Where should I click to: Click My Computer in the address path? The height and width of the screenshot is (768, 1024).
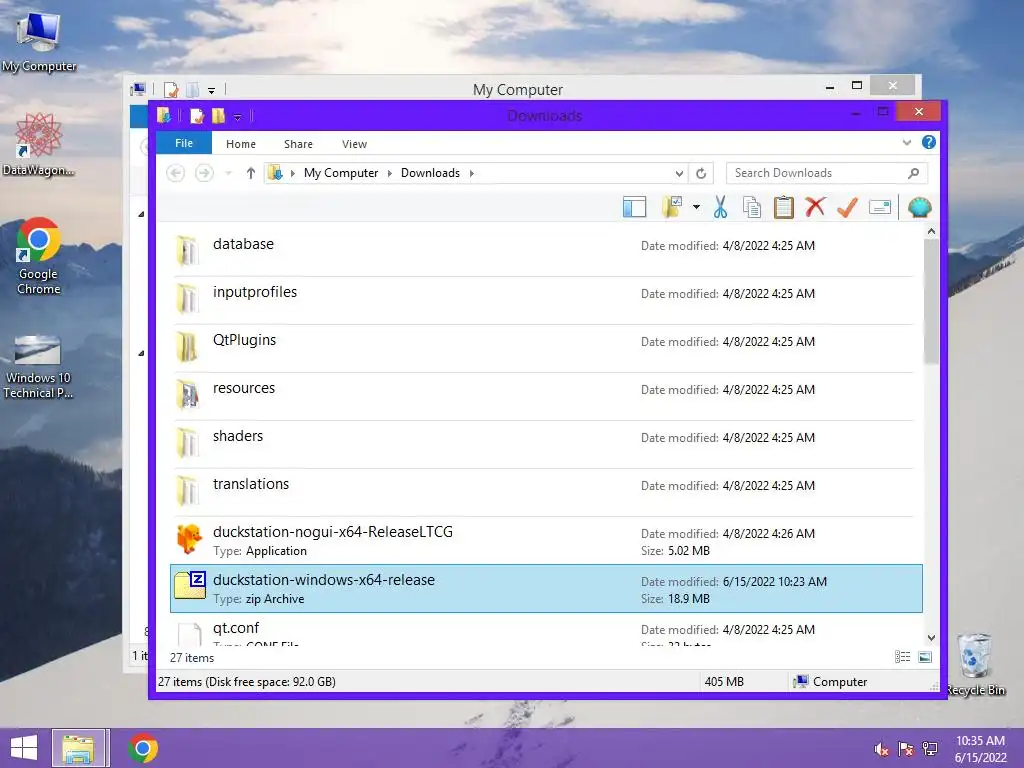coord(341,173)
